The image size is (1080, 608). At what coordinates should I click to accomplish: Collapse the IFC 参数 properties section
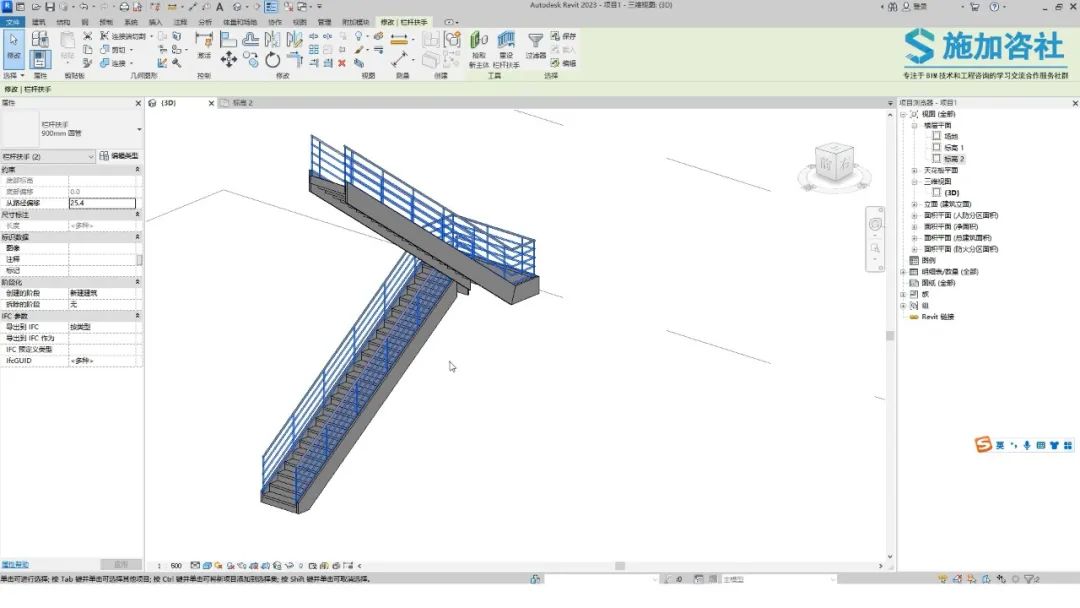pos(137,316)
